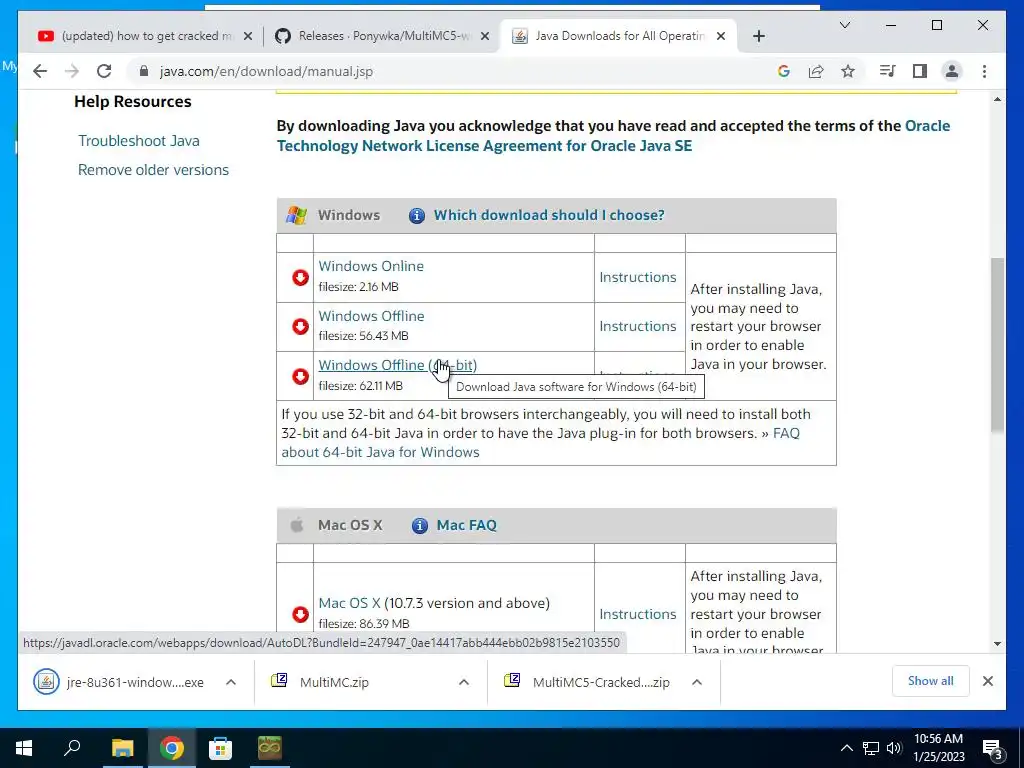
Task: Download Windows Offline installer link
Action: pos(371,316)
